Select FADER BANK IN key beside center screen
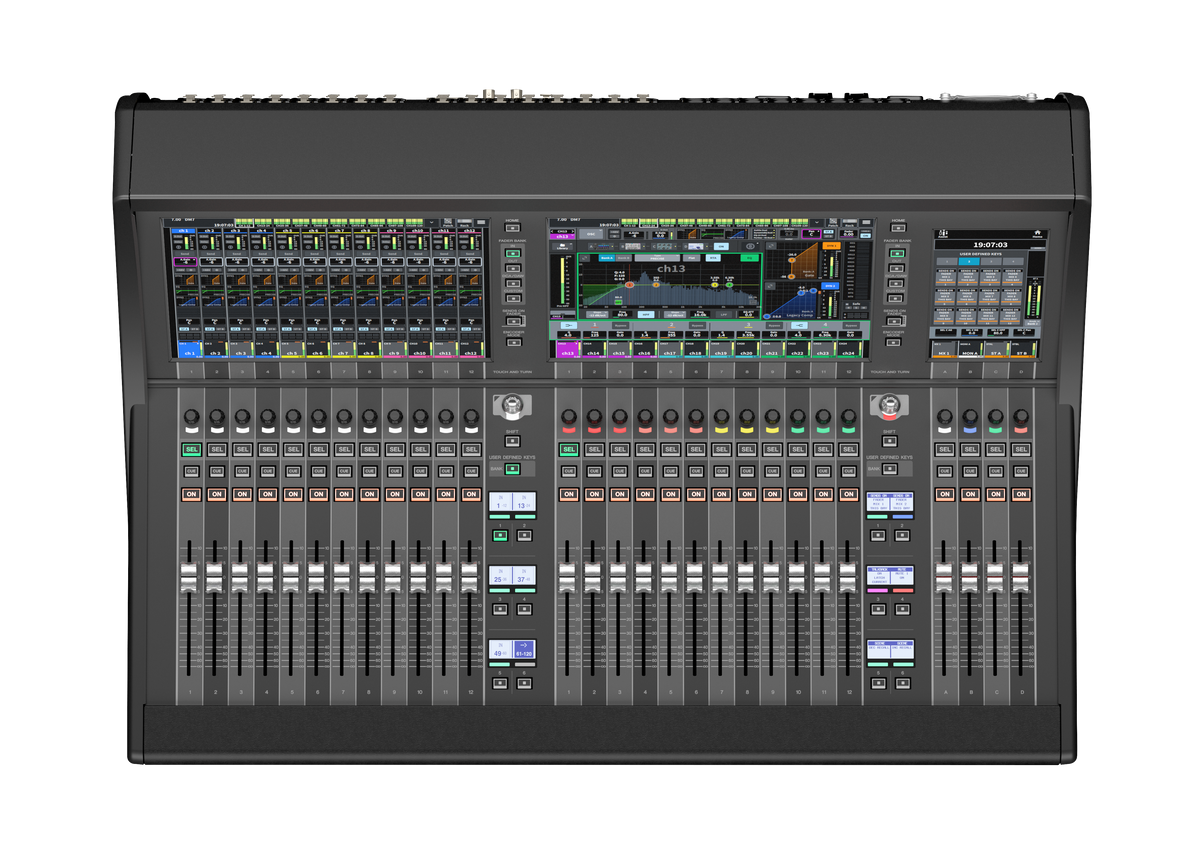 coord(898,253)
